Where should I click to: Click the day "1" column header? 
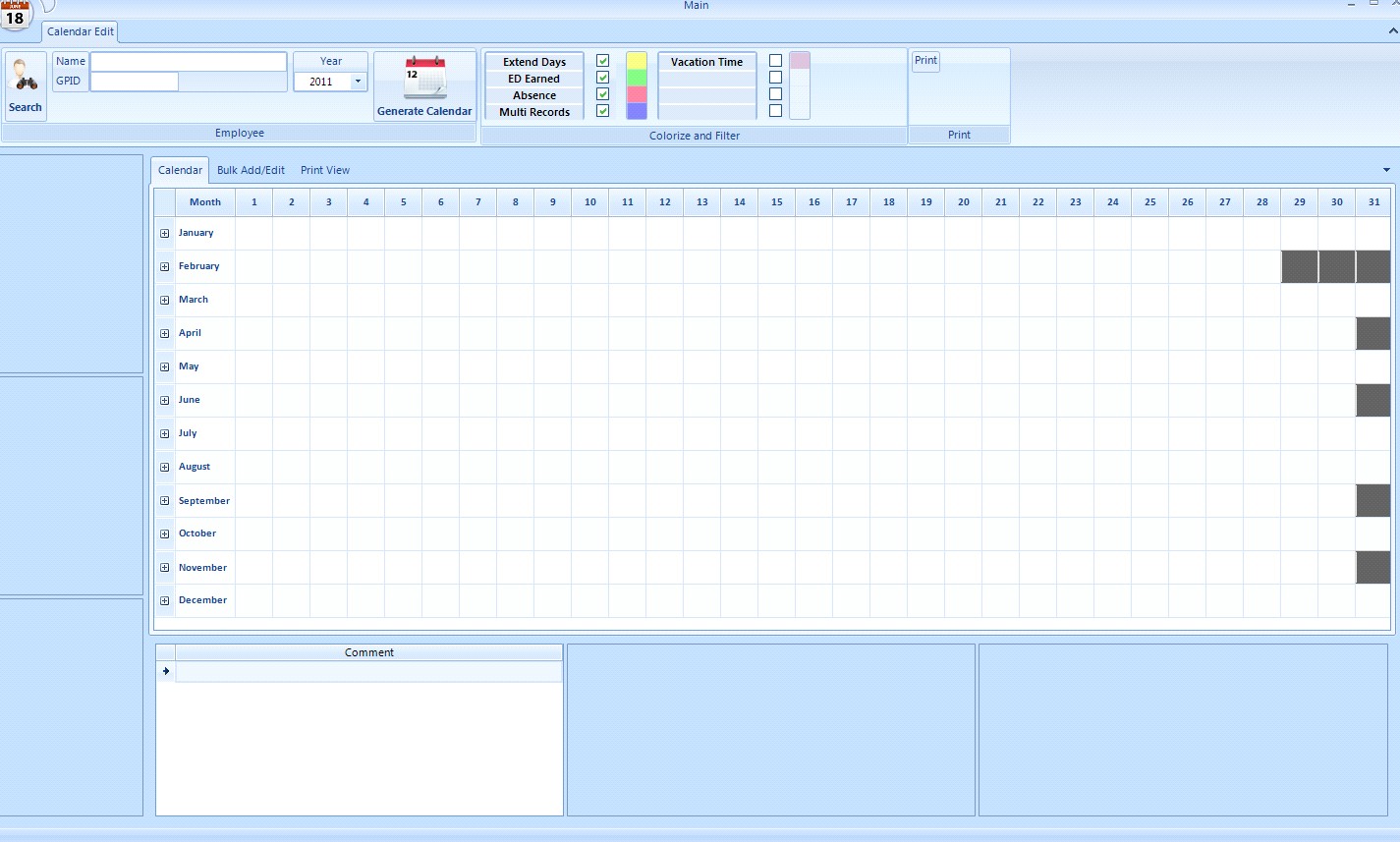[x=254, y=202]
